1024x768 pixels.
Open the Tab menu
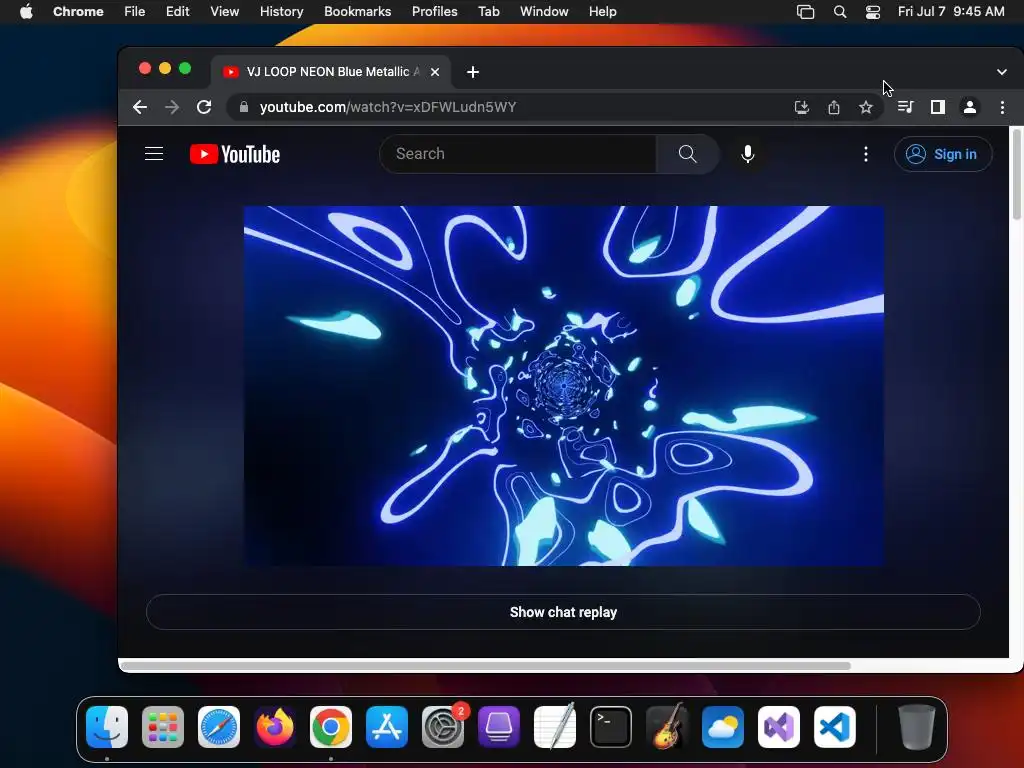[x=488, y=12]
